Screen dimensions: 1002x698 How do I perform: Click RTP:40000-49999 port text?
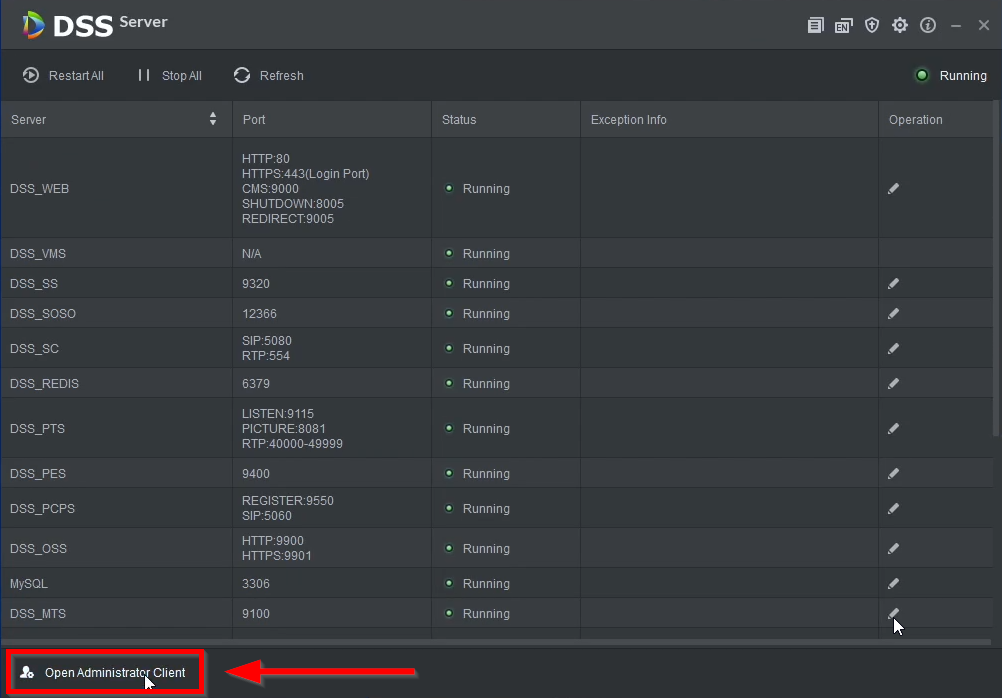point(292,444)
